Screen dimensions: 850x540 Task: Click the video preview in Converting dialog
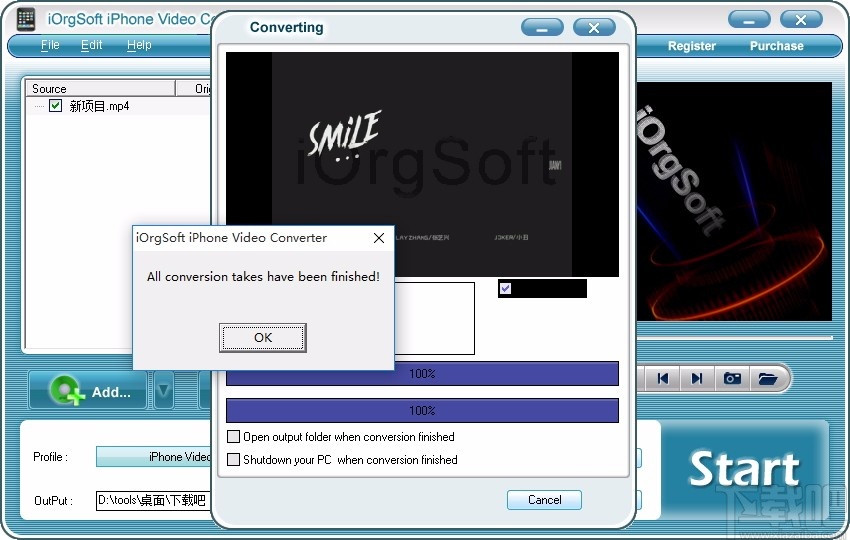click(x=422, y=164)
